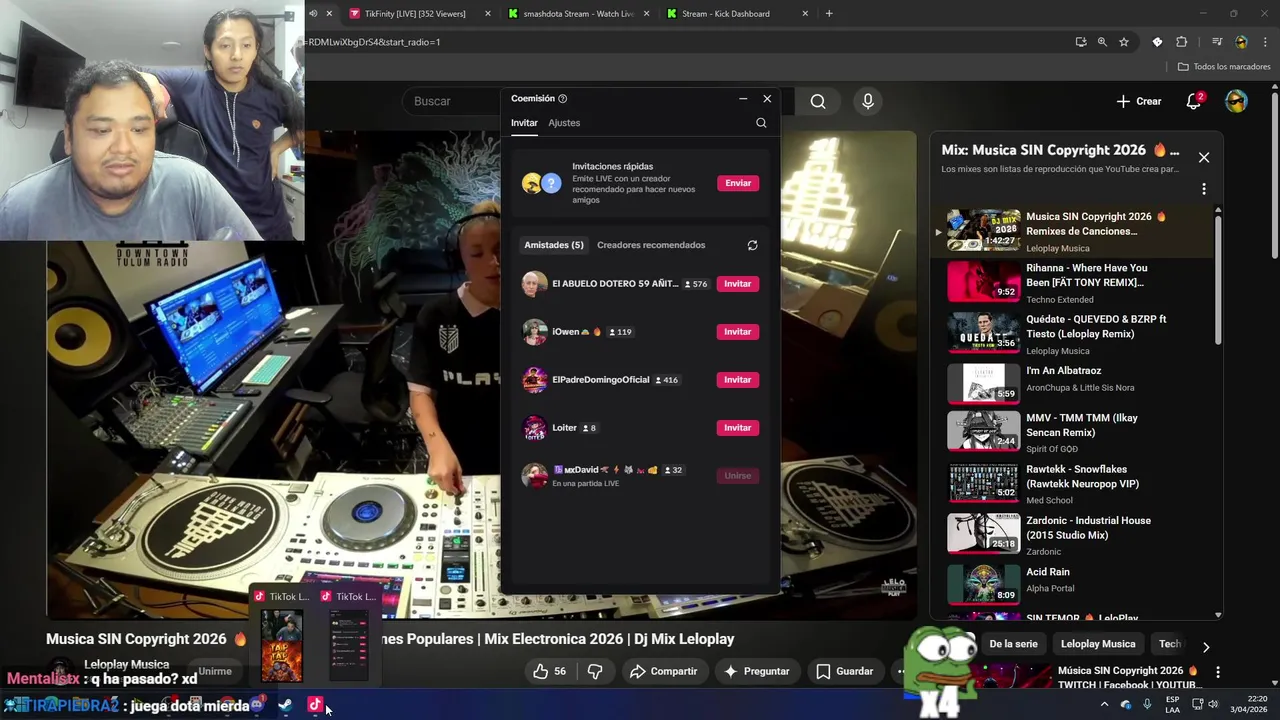Open YouTube notifications bell

point(1194,101)
